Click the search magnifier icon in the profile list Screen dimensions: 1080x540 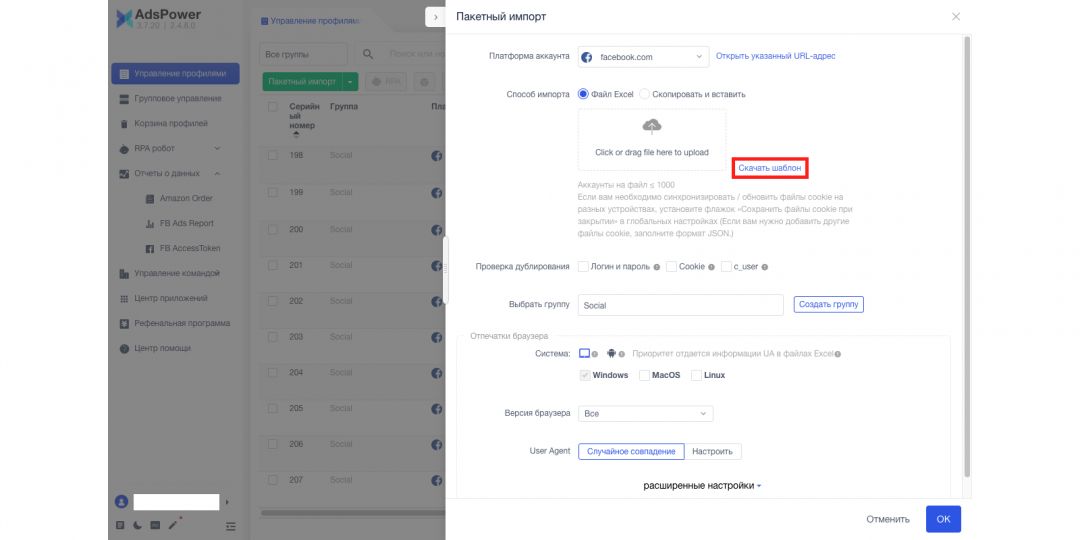click(368, 54)
